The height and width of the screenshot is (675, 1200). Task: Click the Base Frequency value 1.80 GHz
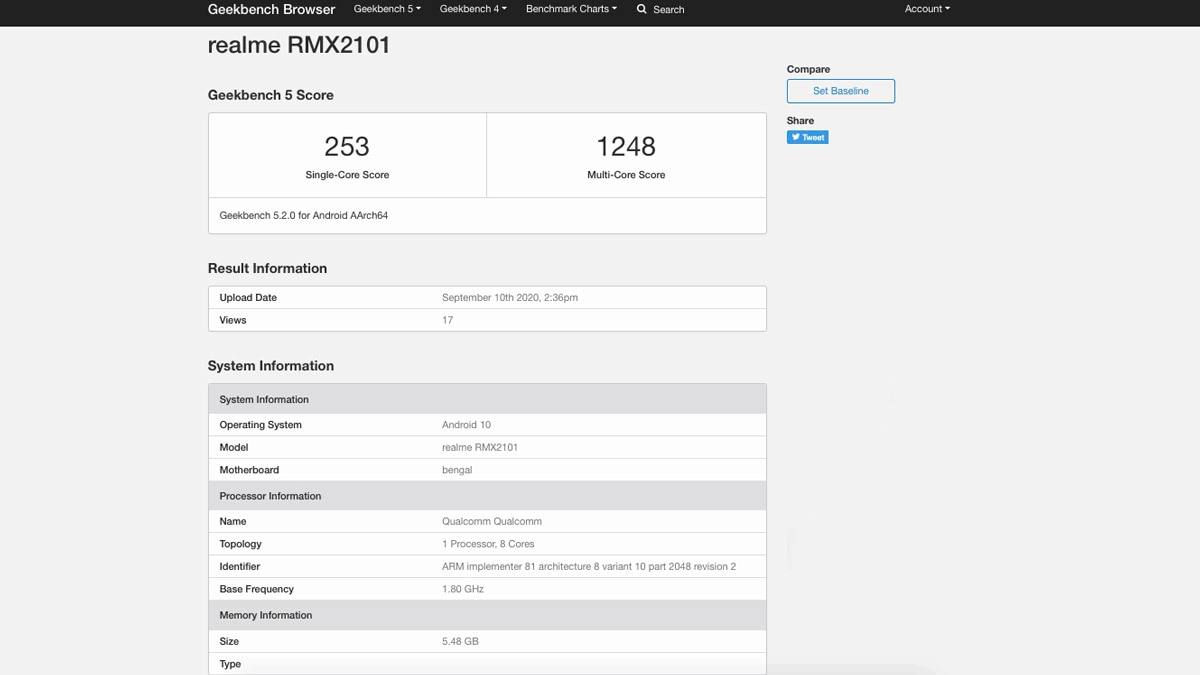click(463, 589)
